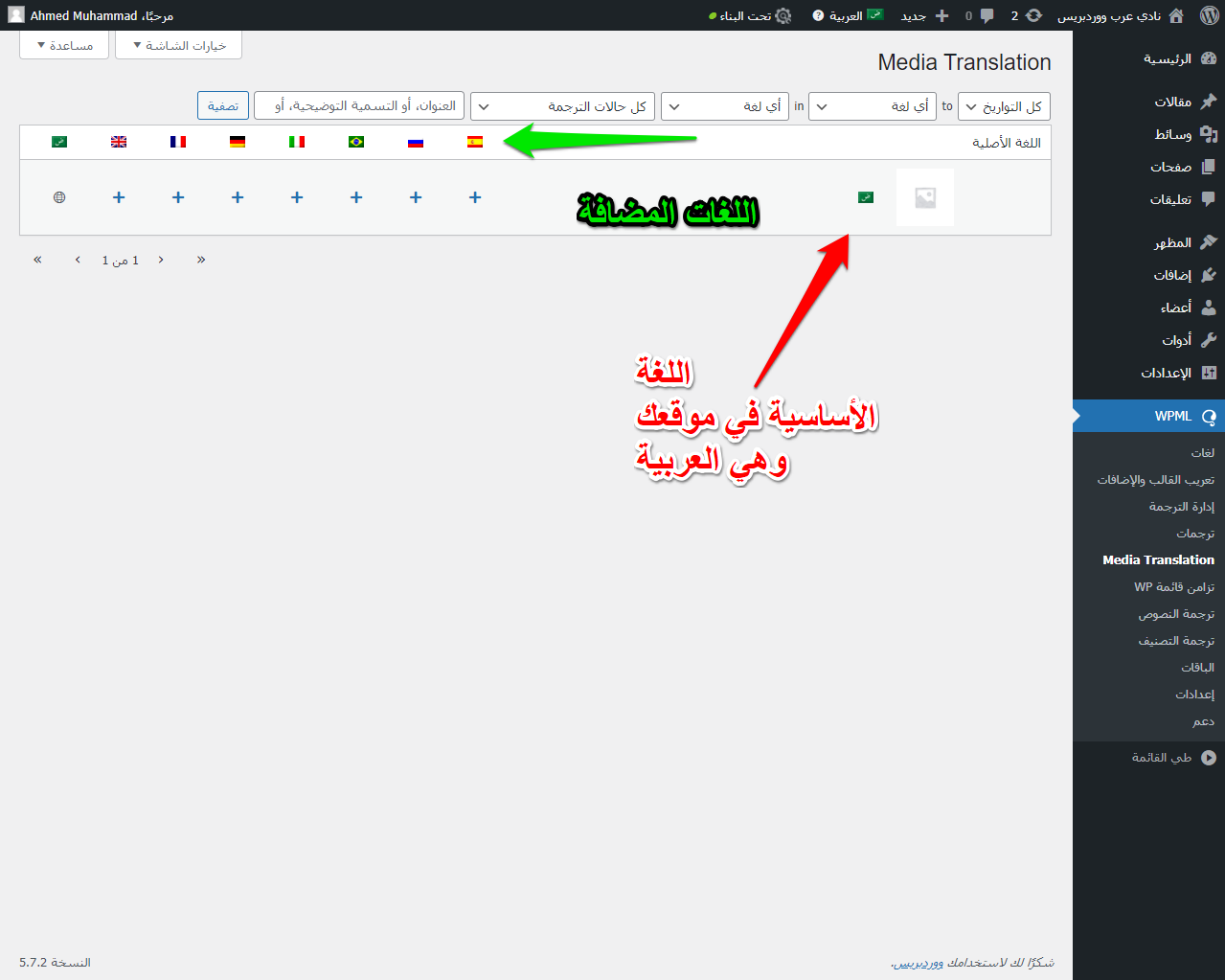Open the أي لغة dropdown between 'to' and 'in'
This screenshot has height=980, width=1225.
point(872,106)
